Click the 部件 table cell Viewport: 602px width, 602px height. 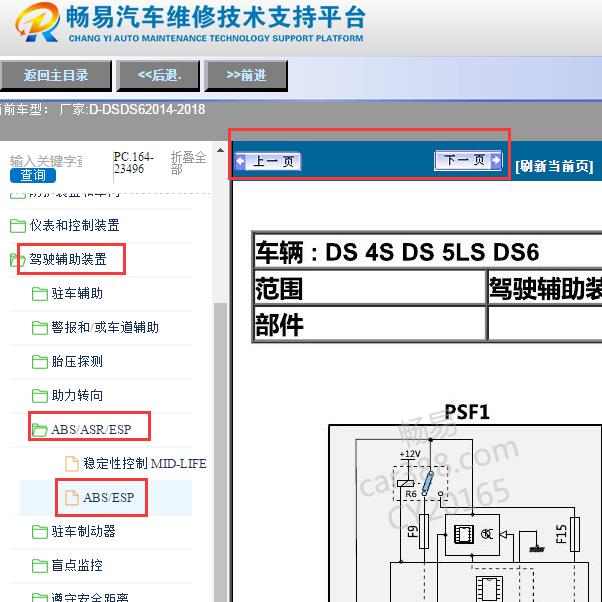[x=370, y=324]
